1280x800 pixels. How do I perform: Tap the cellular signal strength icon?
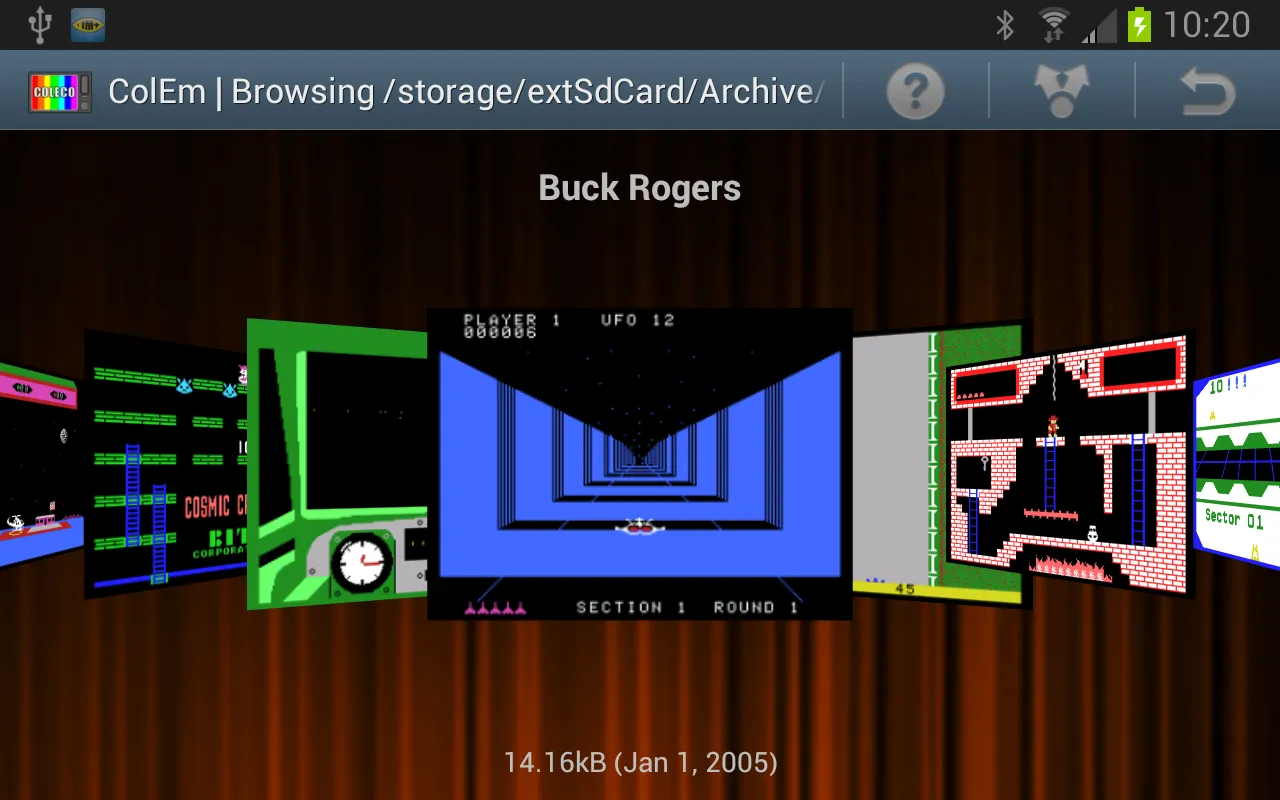1099,25
